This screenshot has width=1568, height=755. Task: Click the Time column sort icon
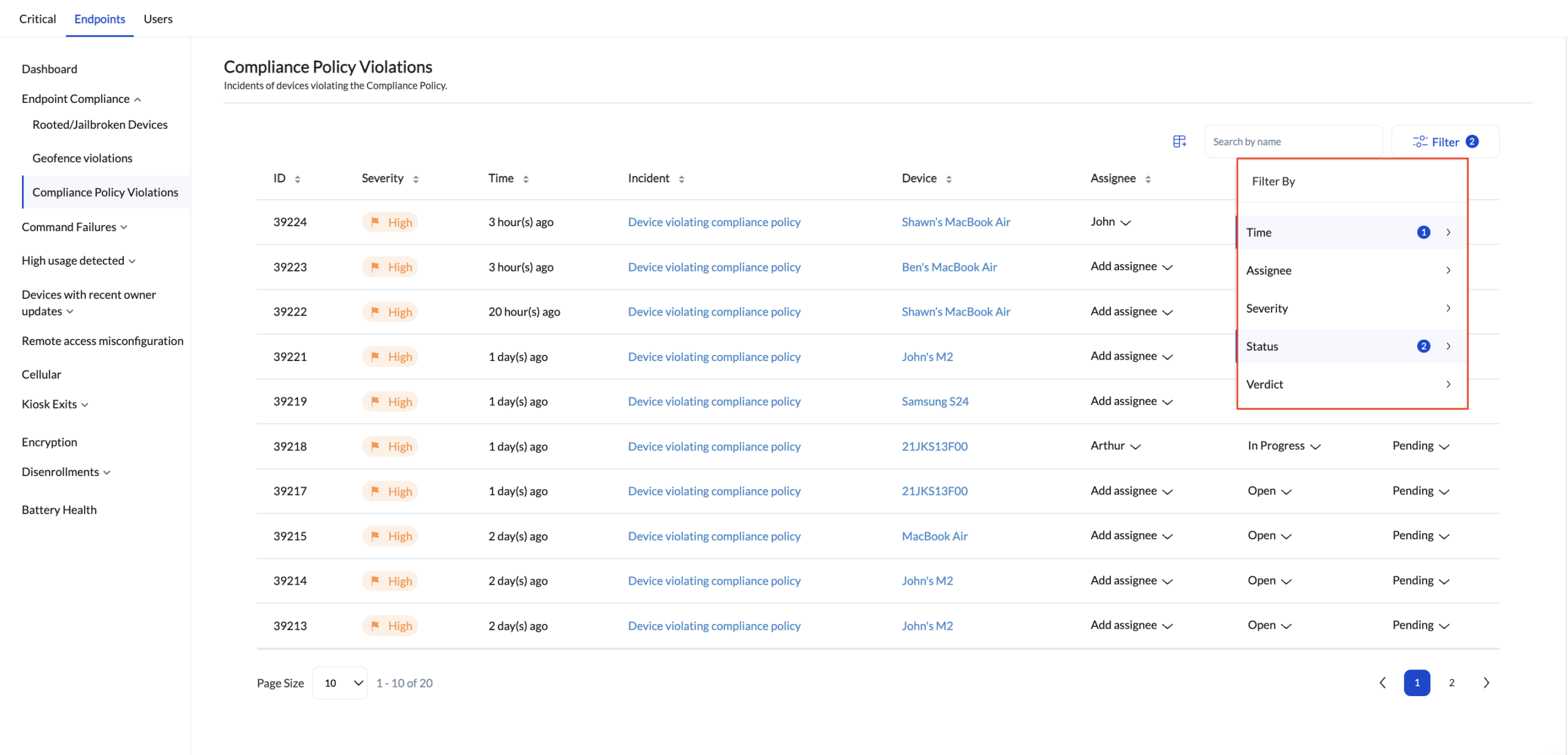point(526,178)
